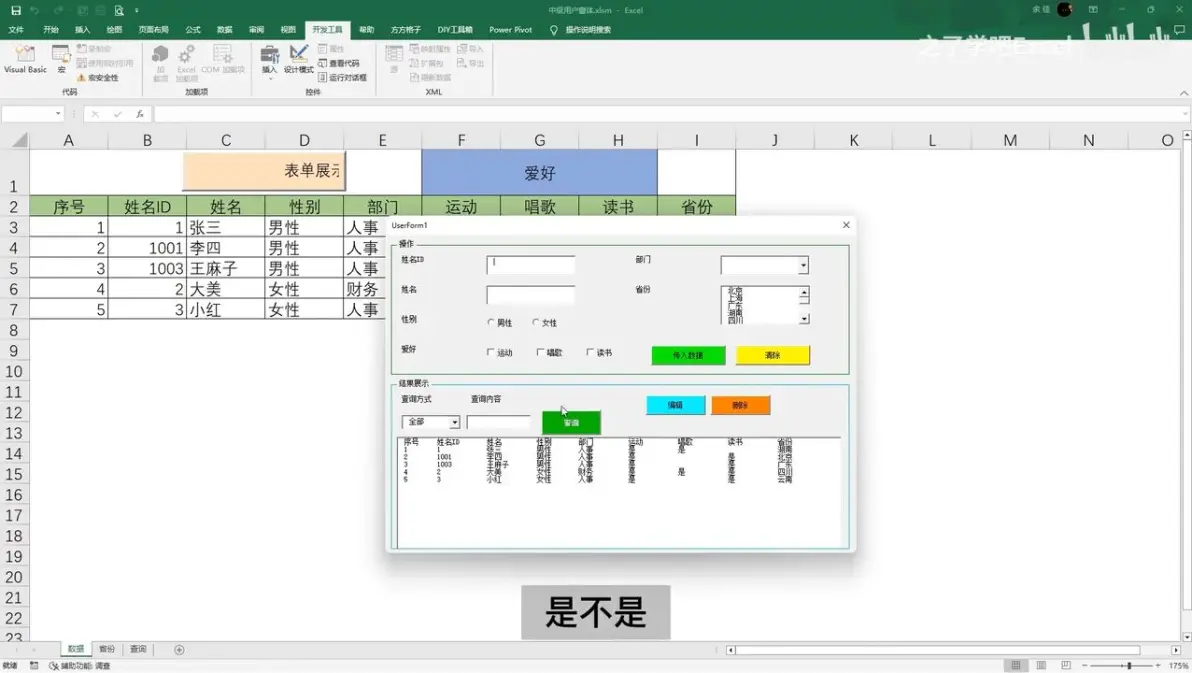This screenshot has width=1192, height=673.
Task: Tick the 读书 checkbox
Action: 590,353
